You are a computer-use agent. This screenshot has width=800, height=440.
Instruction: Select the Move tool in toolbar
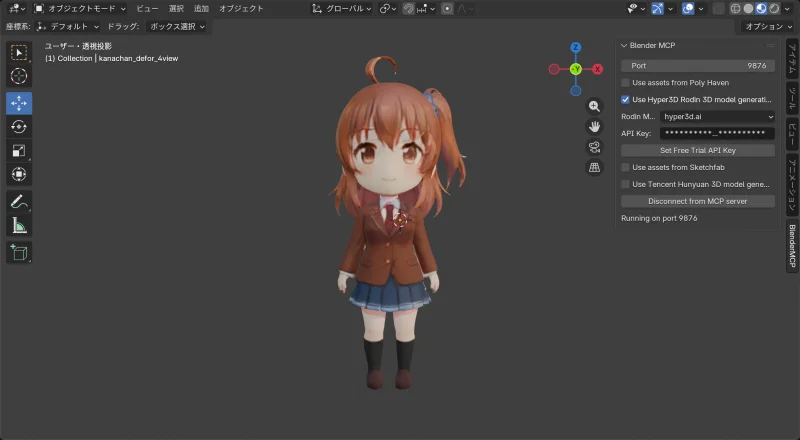coord(19,103)
